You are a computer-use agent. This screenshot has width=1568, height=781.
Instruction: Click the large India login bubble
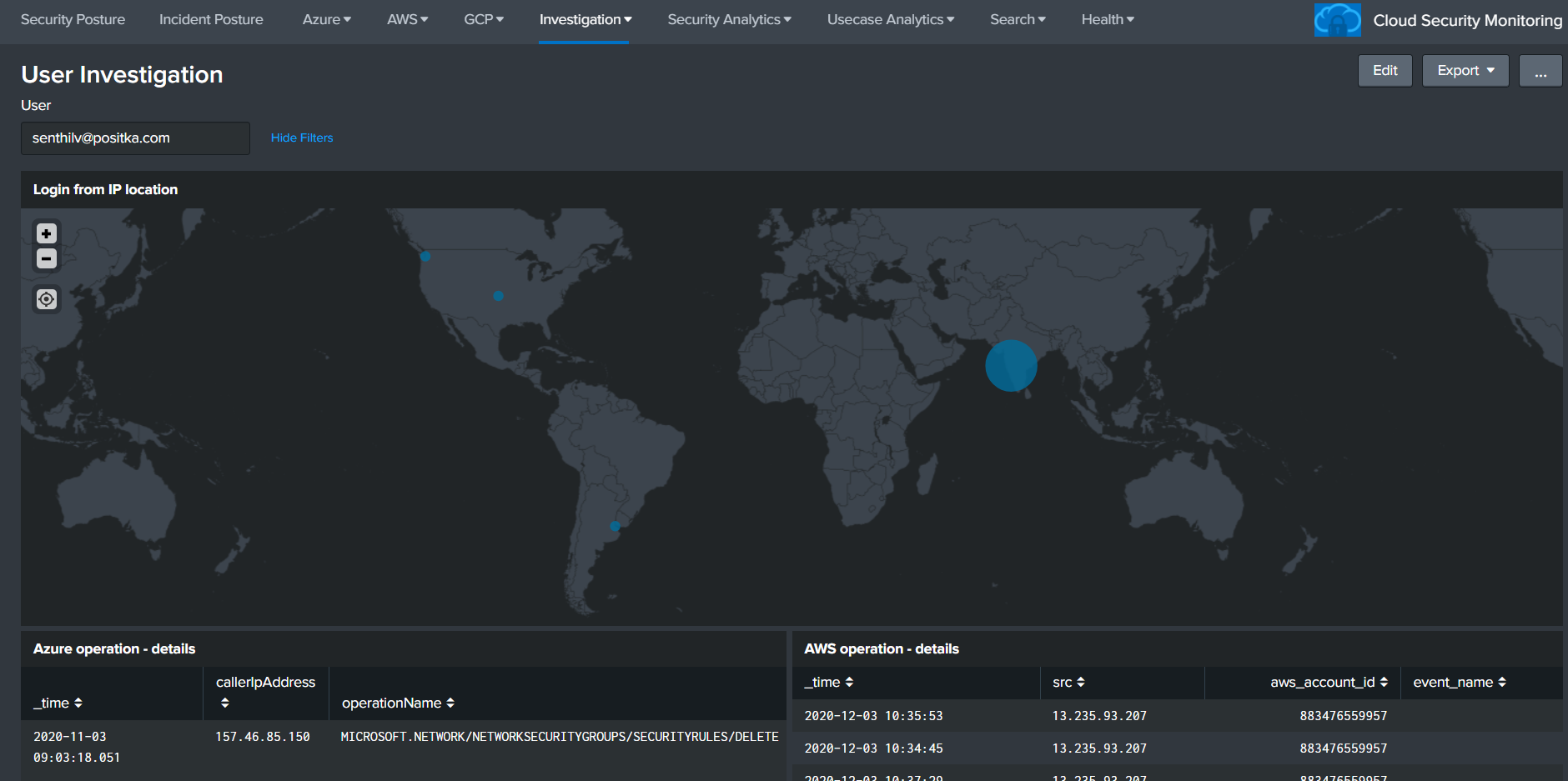1011,365
